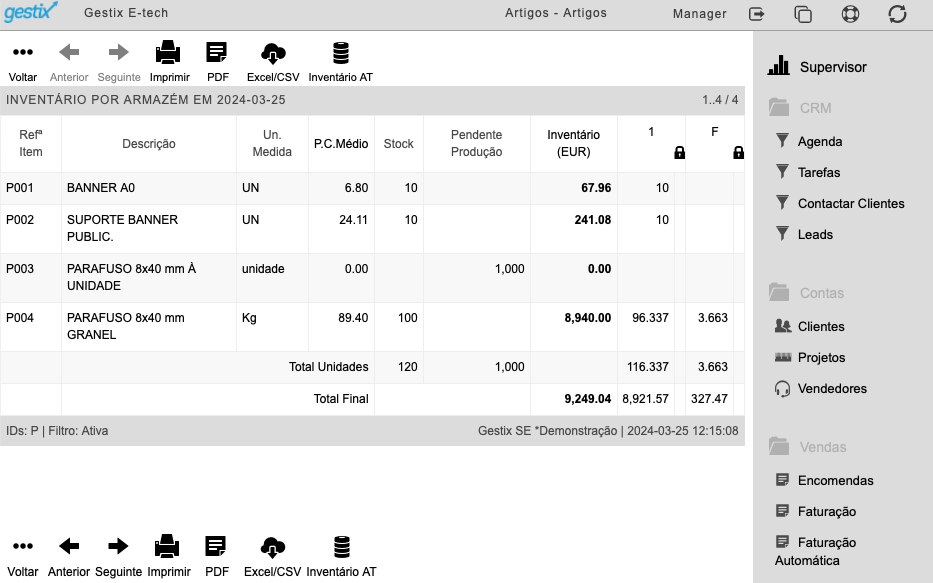Viewport: 933px width, 583px height.
Task: Click inventory value 241.08
Action: [593, 220]
